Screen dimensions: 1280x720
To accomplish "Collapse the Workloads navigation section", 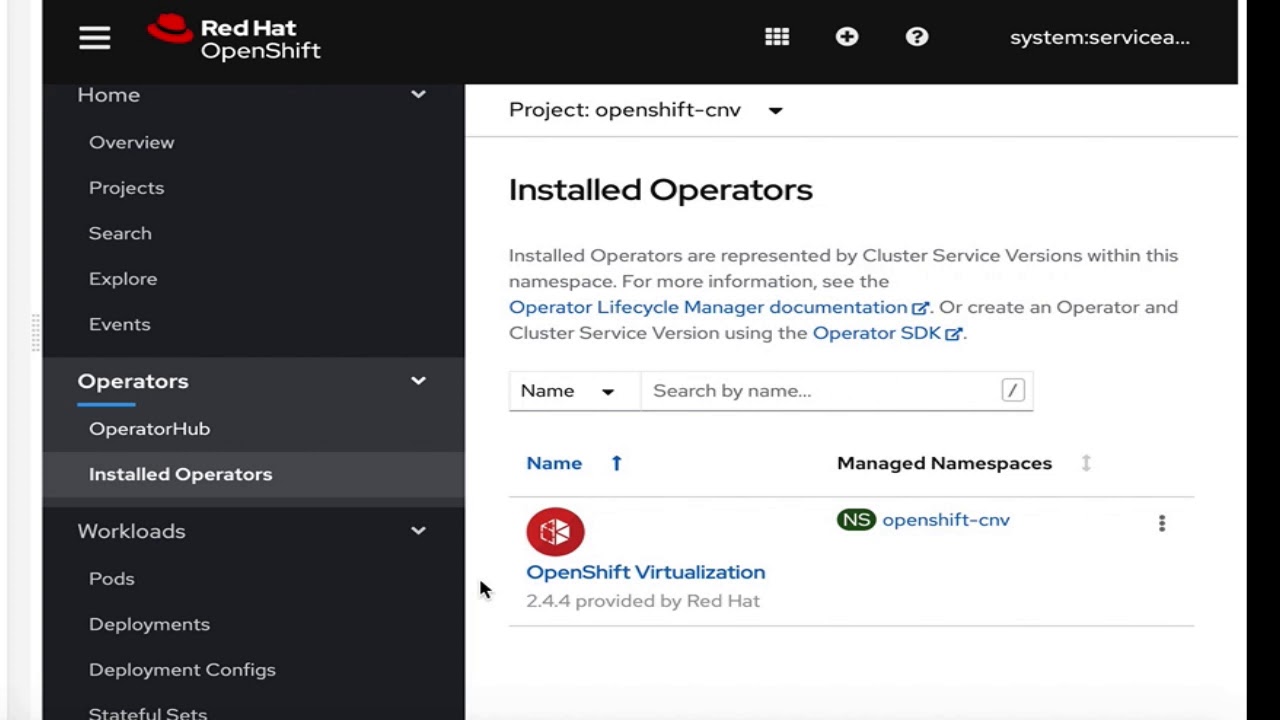I will pos(418,531).
